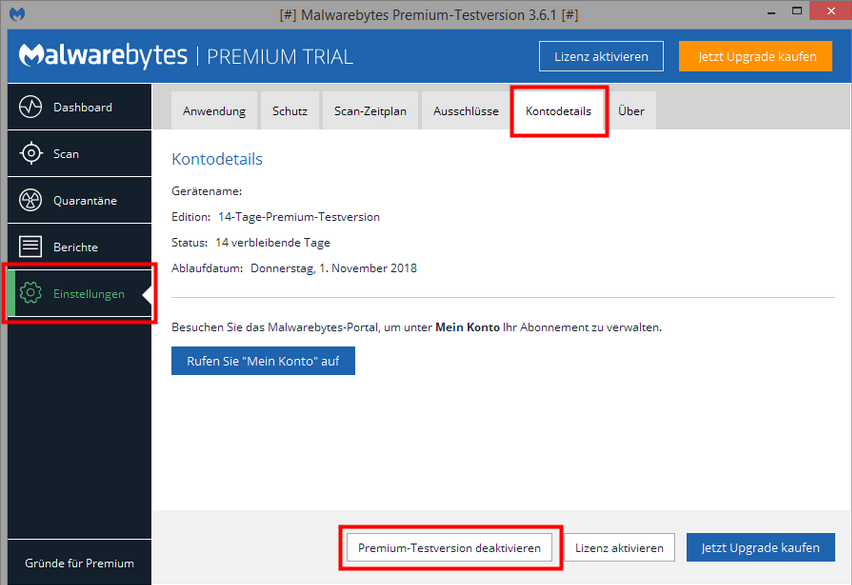
Task: Open the Scan-Zeitplan tab
Action: (x=370, y=111)
